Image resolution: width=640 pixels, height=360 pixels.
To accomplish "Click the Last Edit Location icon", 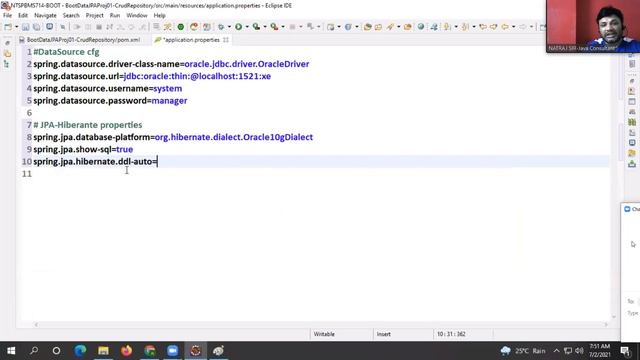I will point(483,27).
